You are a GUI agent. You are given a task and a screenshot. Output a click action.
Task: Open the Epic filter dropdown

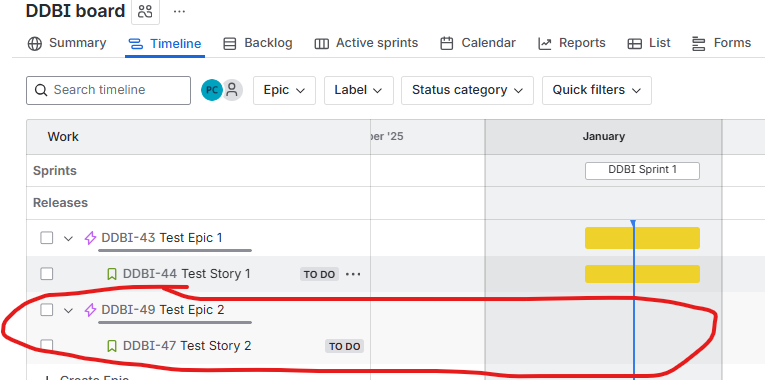click(284, 90)
